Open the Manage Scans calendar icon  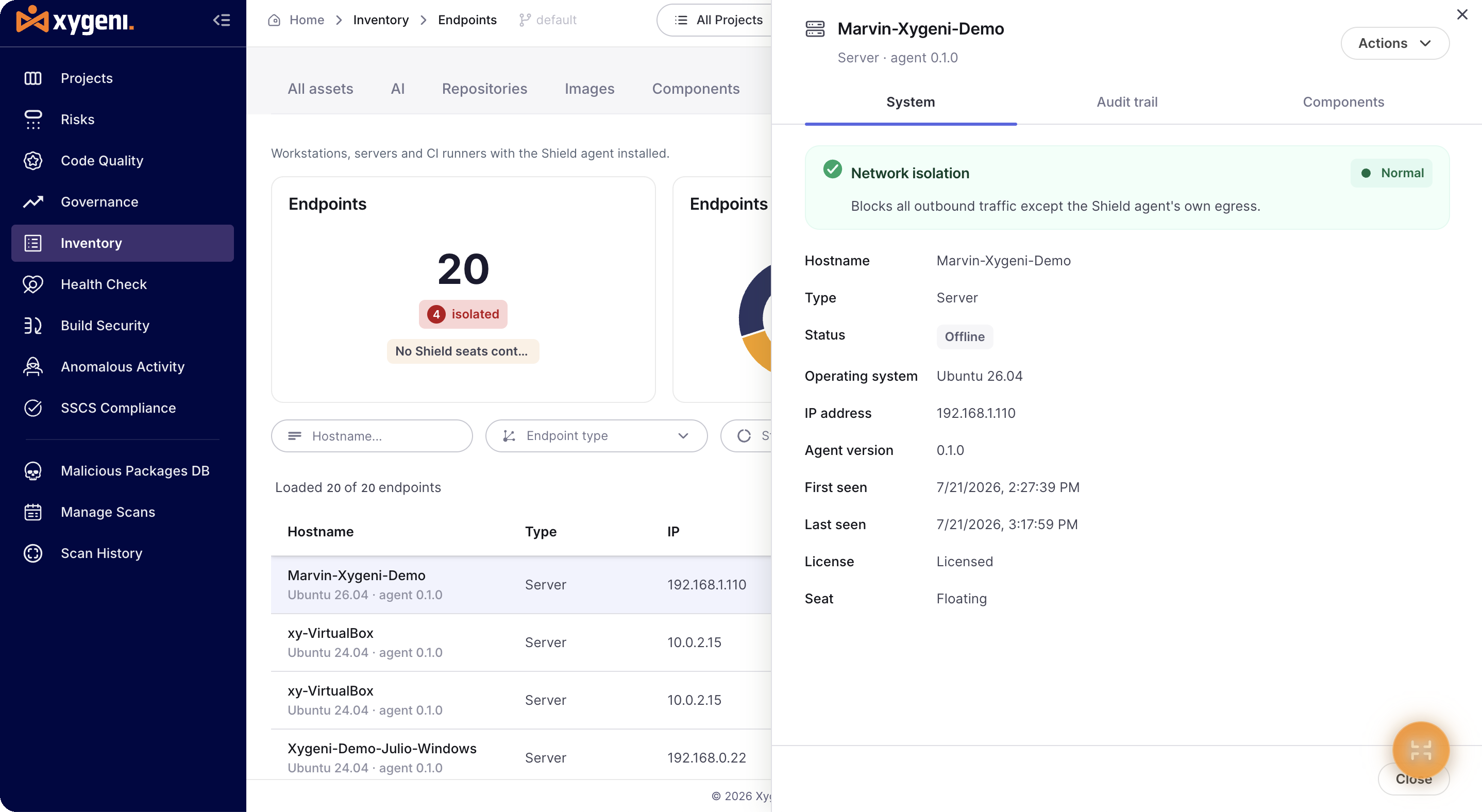coord(33,512)
